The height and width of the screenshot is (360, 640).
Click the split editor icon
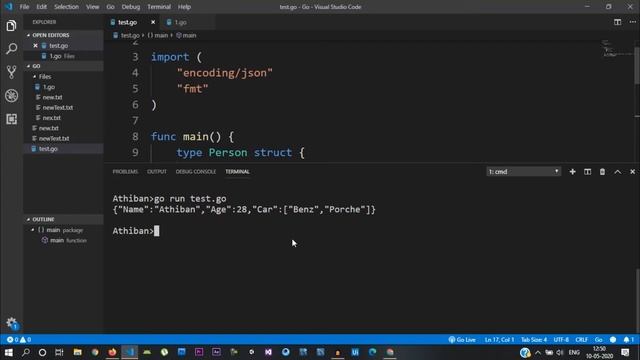618,22
